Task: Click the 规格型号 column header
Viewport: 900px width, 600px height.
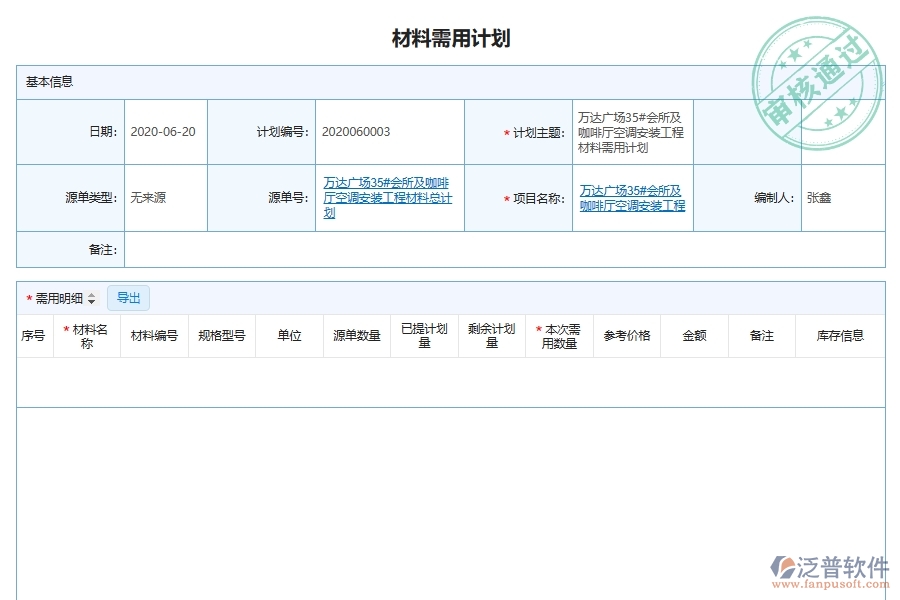Action: 220,335
